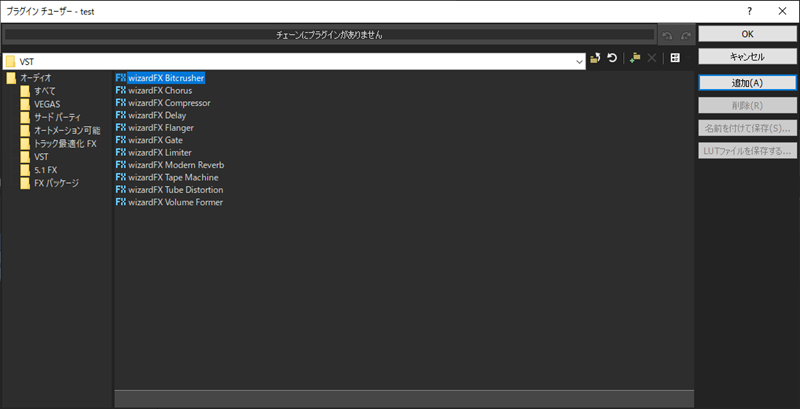Click the LUTファイルを保存する... button
Viewport: 800px width, 409px height.
point(747,151)
